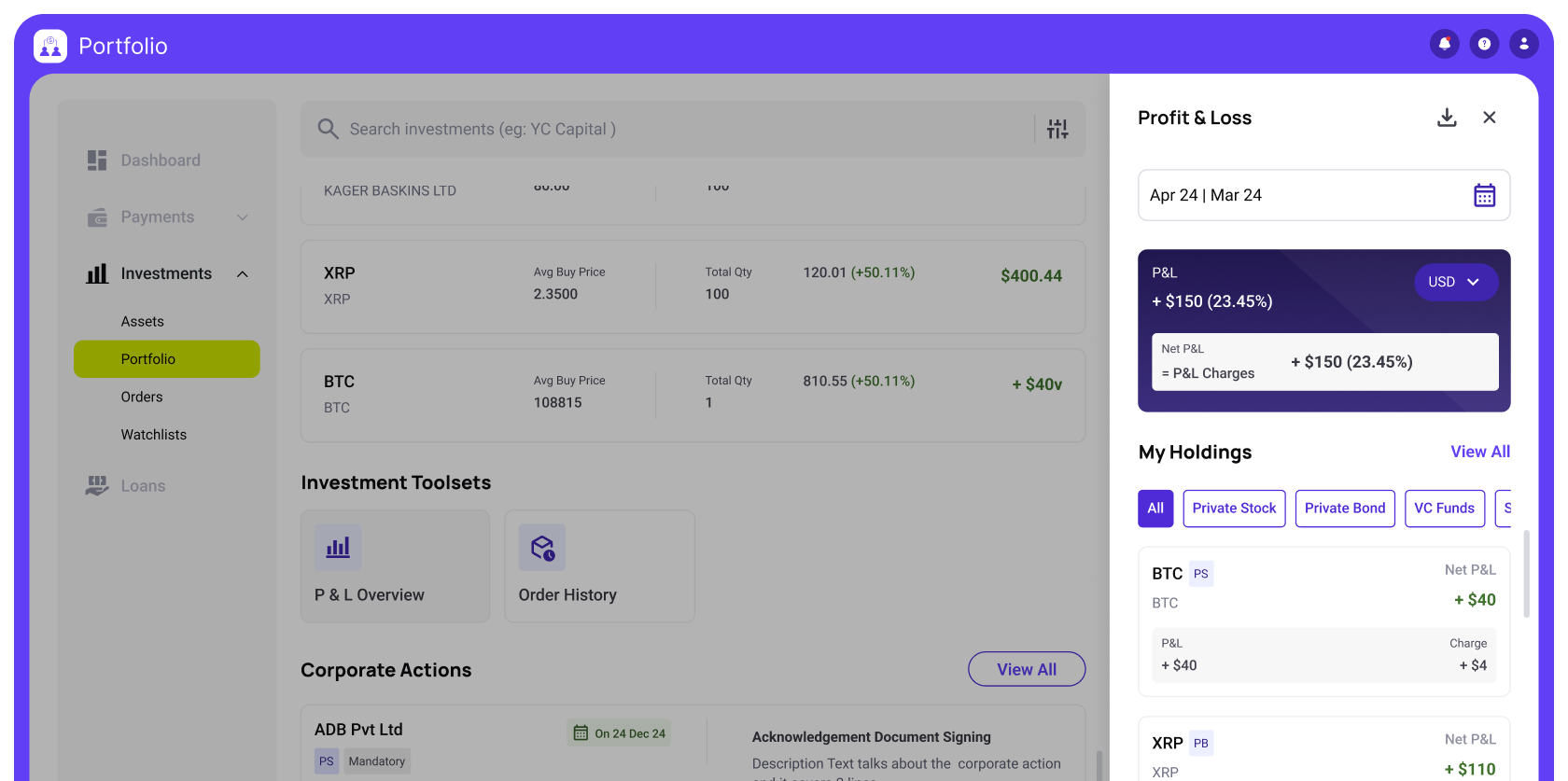Click the Investments bar chart icon
Viewport: 1568px width, 781px height.
(x=97, y=273)
